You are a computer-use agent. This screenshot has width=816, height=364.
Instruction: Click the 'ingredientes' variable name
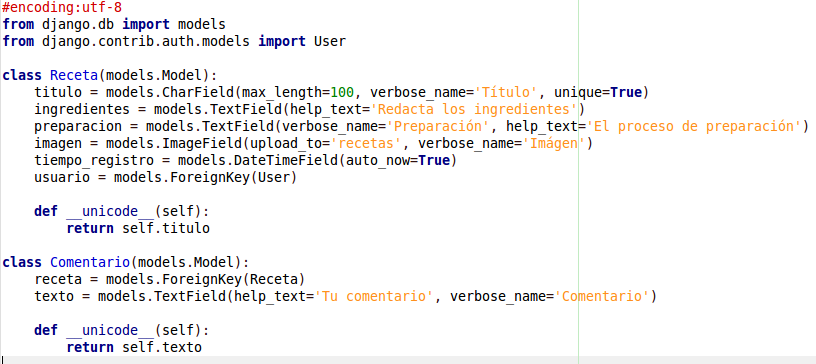(82, 110)
